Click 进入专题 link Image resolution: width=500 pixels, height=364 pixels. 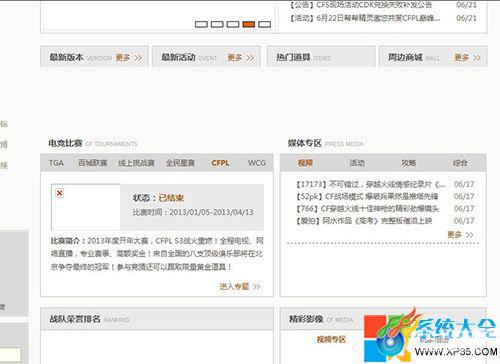(x=240, y=286)
